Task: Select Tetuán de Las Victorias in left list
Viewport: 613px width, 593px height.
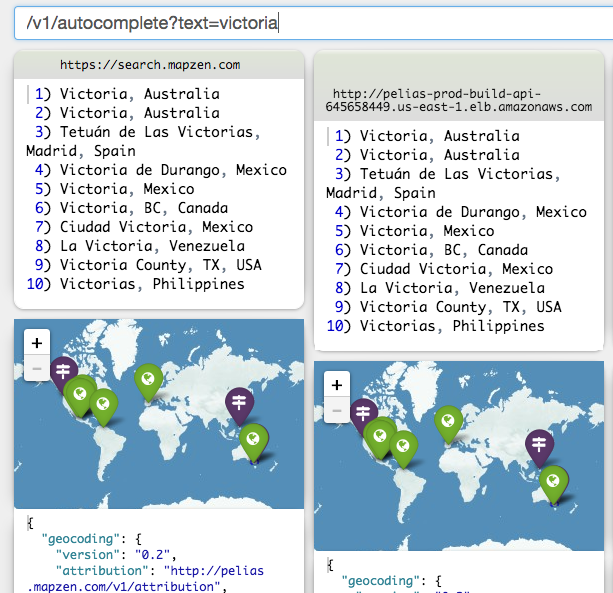Action: click(x=143, y=141)
